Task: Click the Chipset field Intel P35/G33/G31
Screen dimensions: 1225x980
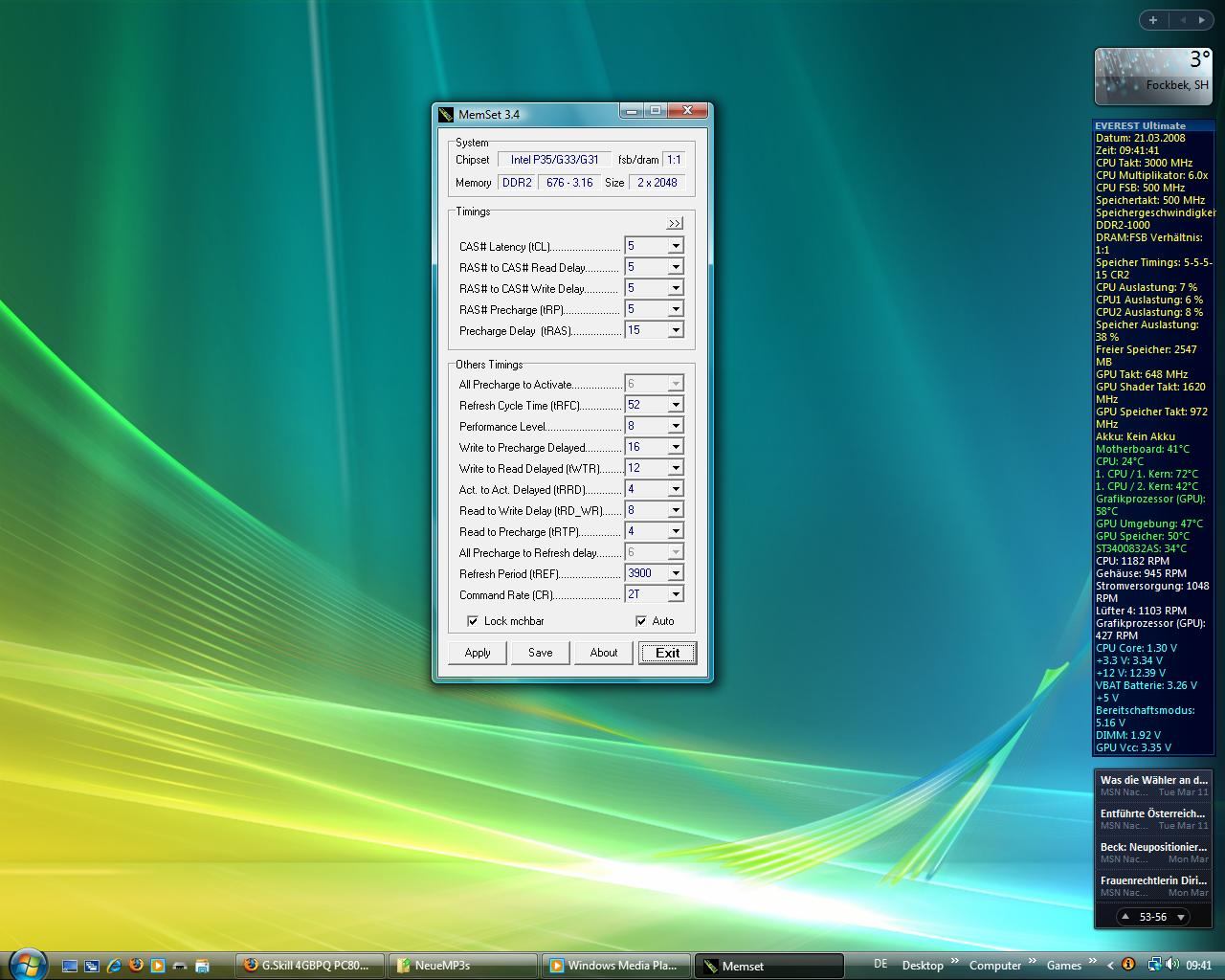Action: (x=554, y=160)
